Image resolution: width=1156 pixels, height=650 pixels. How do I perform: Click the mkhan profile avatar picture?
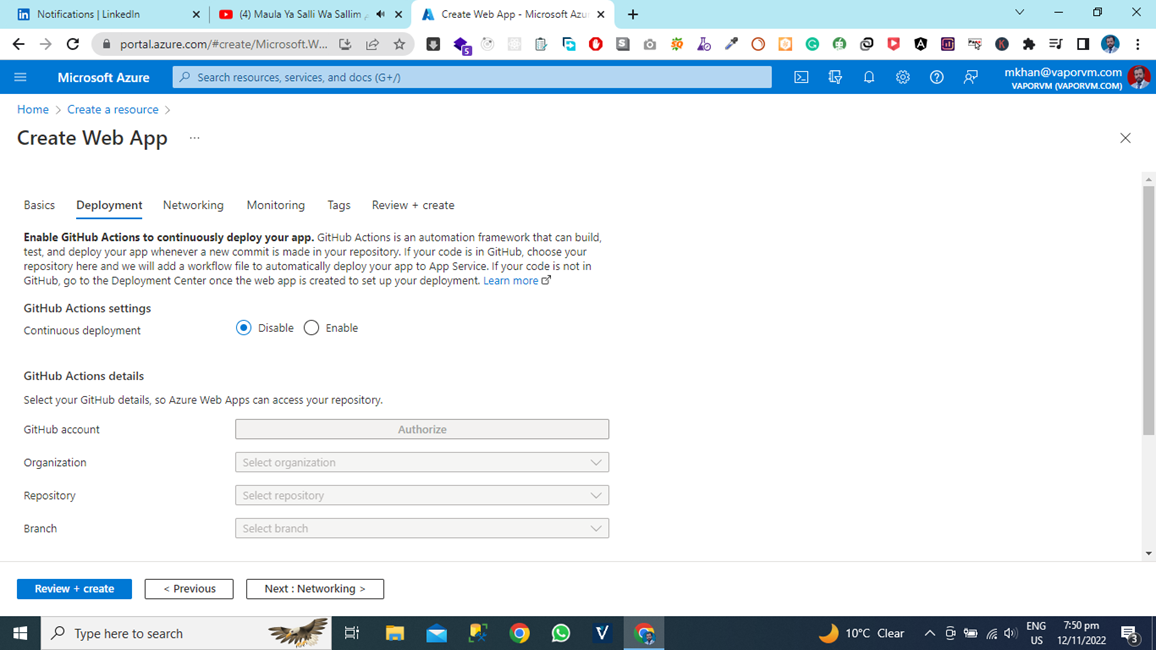pos(1139,77)
